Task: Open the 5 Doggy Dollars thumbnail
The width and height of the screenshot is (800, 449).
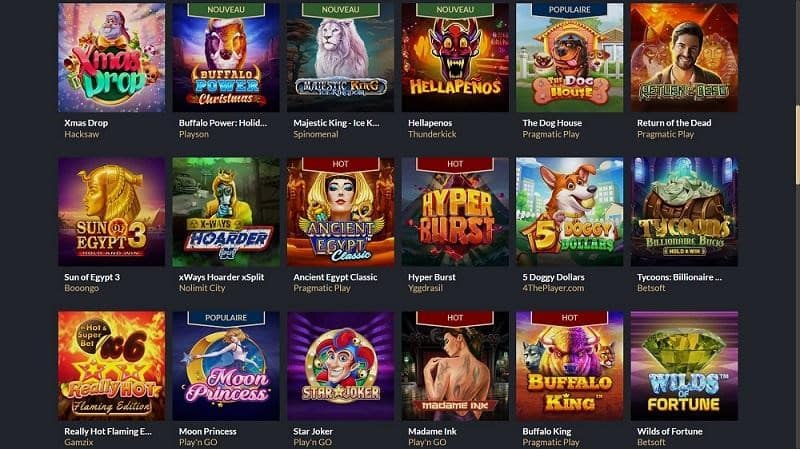Action: tap(569, 212)
